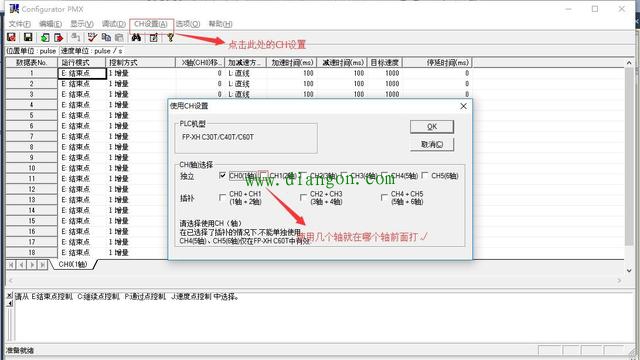Select the CH0(1轴) sheet tab

coord(73,264)
